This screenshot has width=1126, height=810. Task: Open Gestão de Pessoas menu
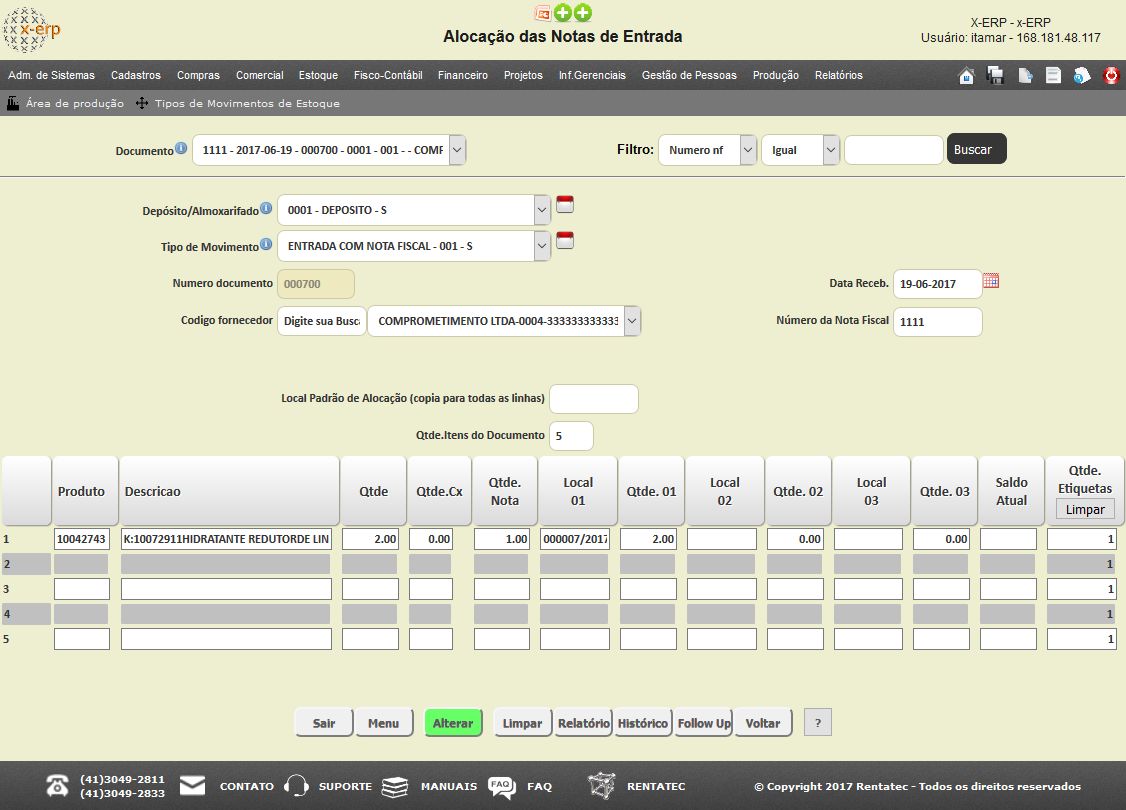689,75
